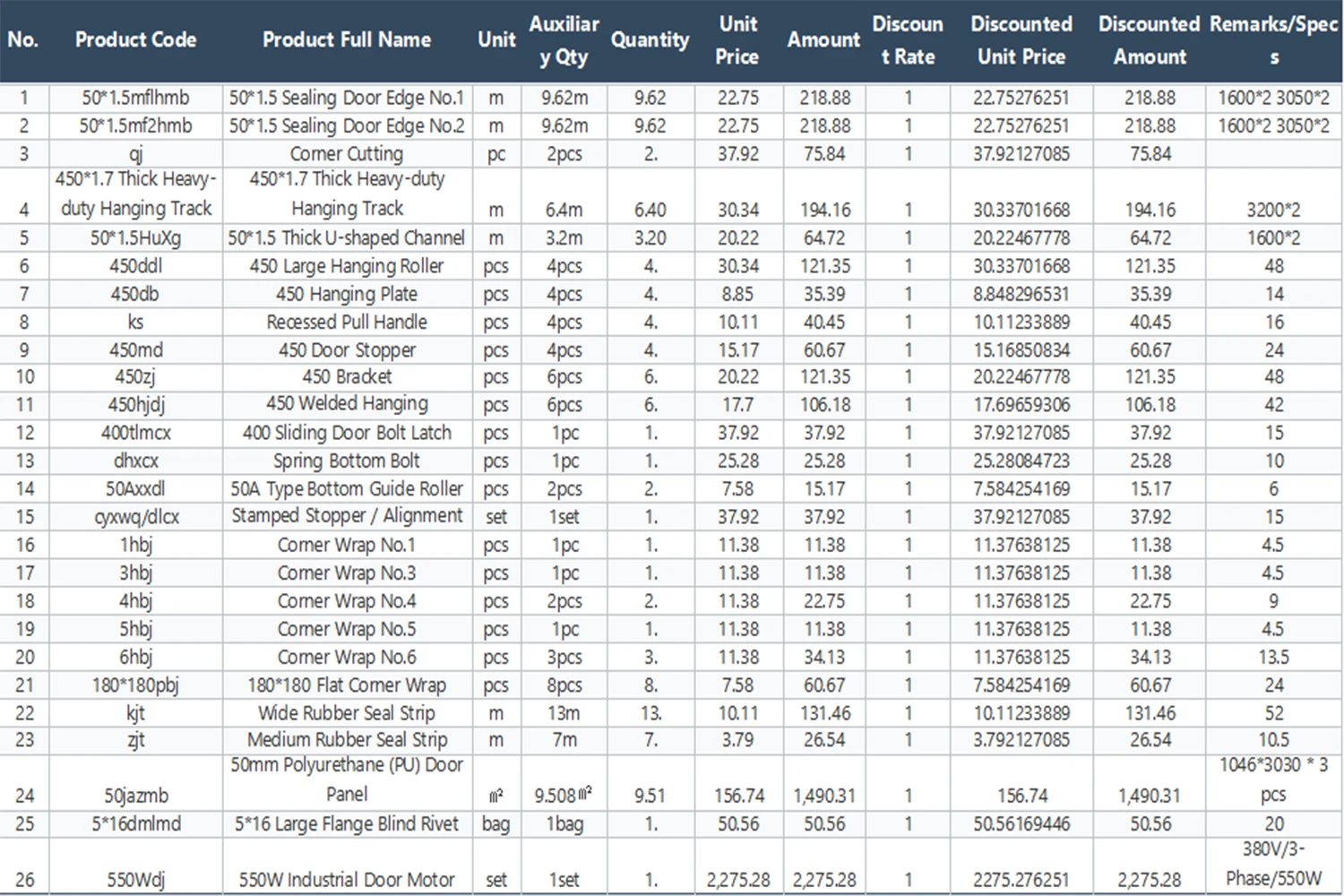
Task: Click discounted unit price '50.56169446'
Action: click(1021, 824)
